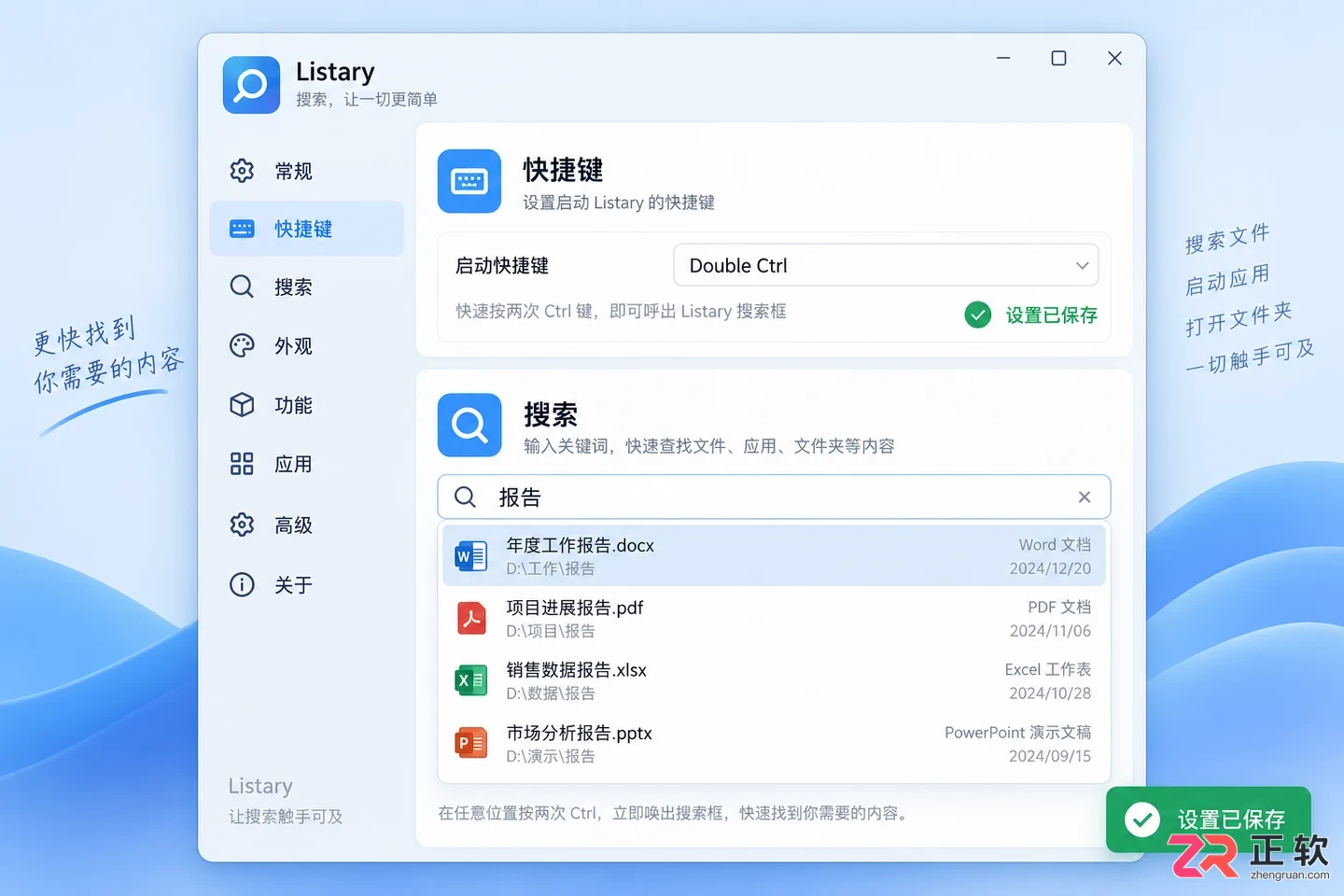Click the Listary magnifier logo icon
Screen dimensions: 1344x896
251,85
